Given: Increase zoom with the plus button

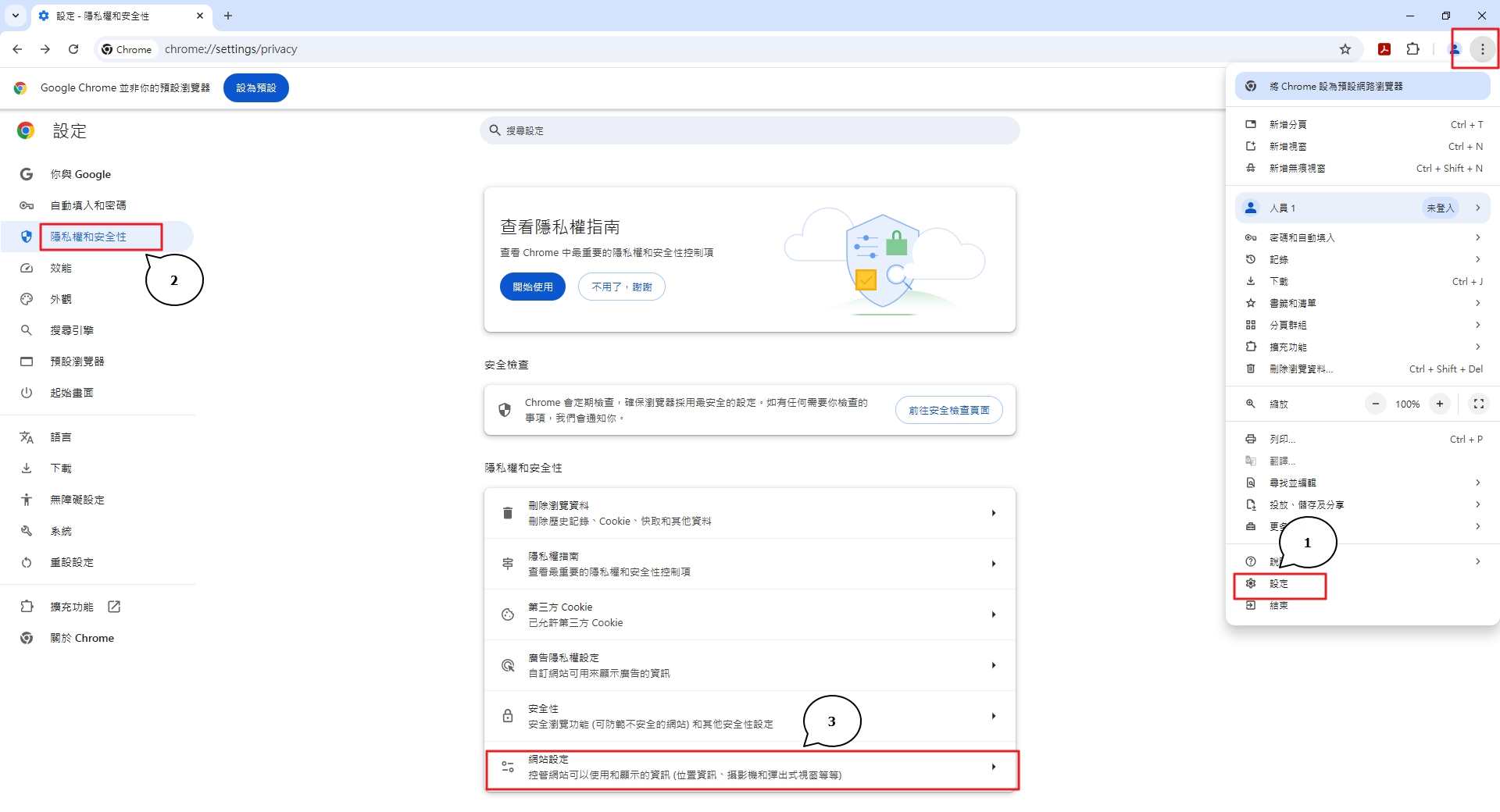Looking at the screenshot, I should (1439, 404).
